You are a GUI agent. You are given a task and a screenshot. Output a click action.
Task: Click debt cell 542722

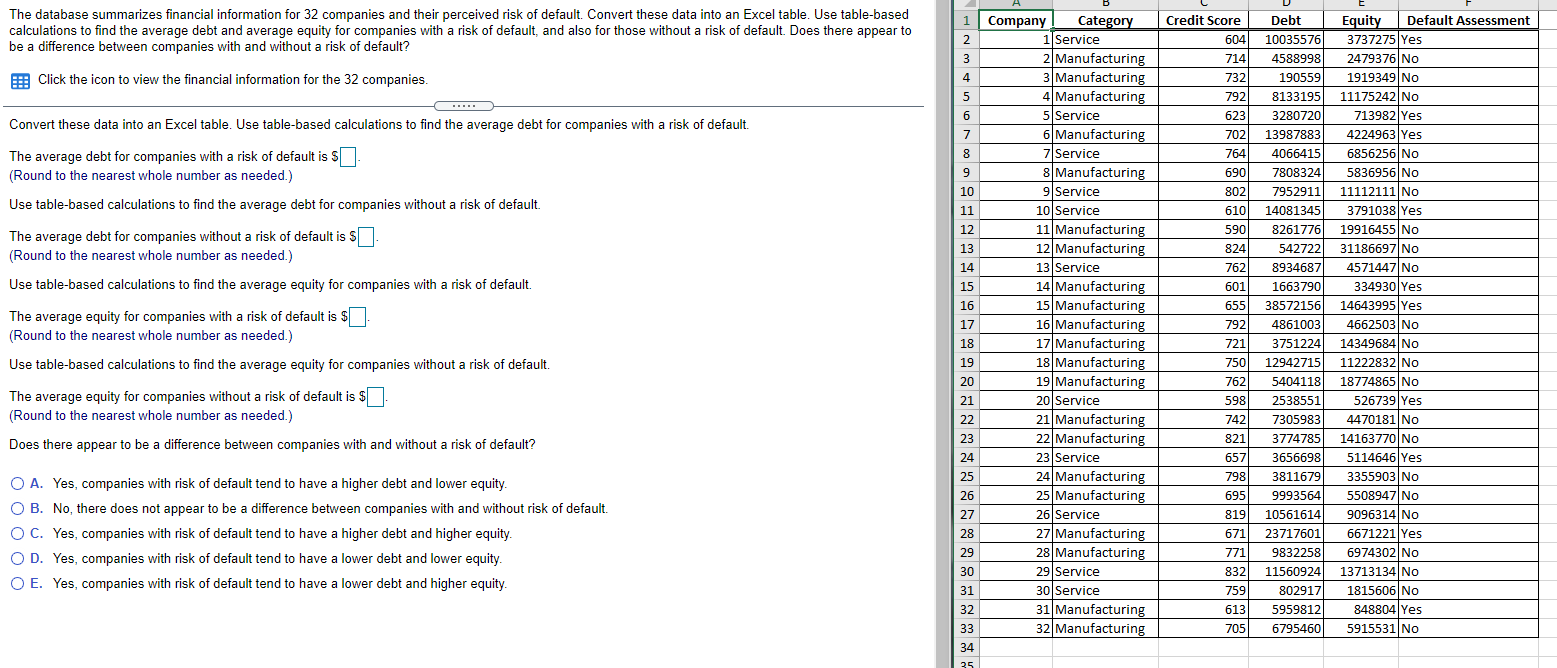click(1286, 248)
